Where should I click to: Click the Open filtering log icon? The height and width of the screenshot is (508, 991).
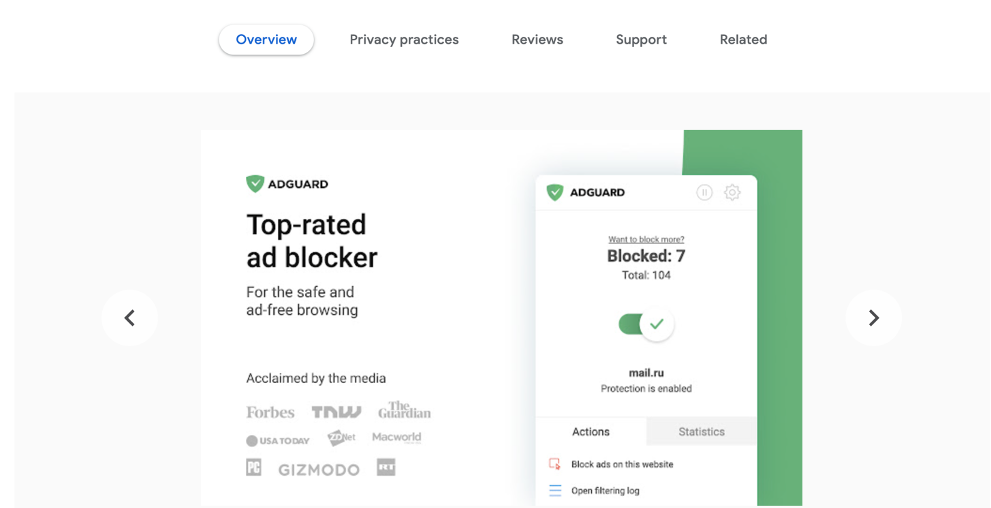point(555,491)
